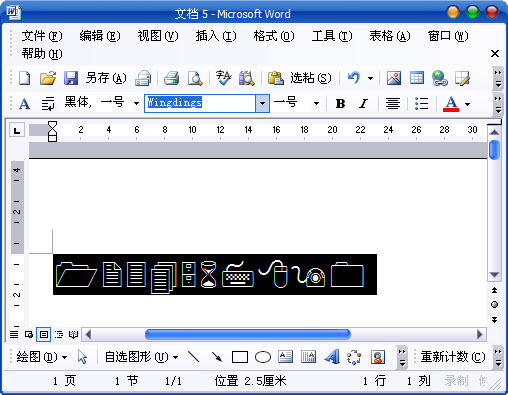Open the 视图(V) menu

[158, 36]
